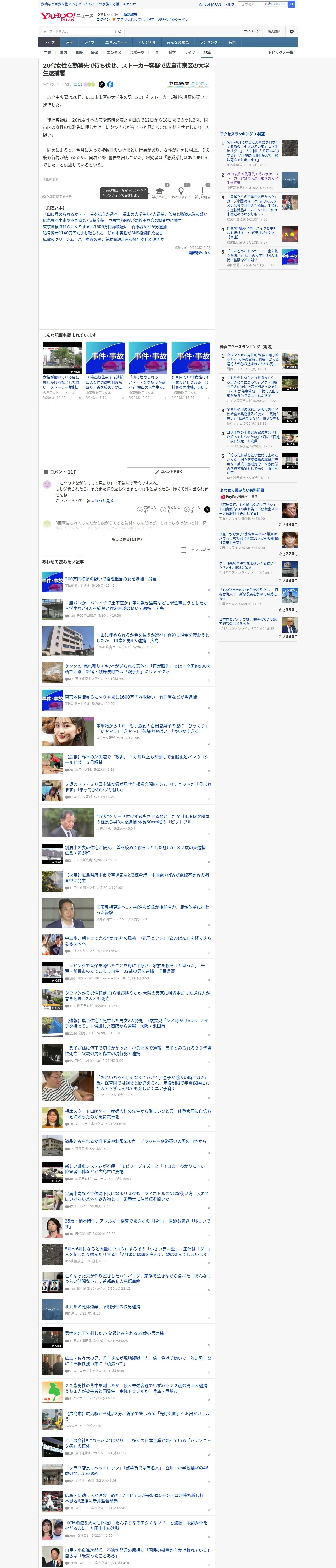Click 記事に関する報告 report icon link
Screen dimensions: 336x1568
coord(57,197)
